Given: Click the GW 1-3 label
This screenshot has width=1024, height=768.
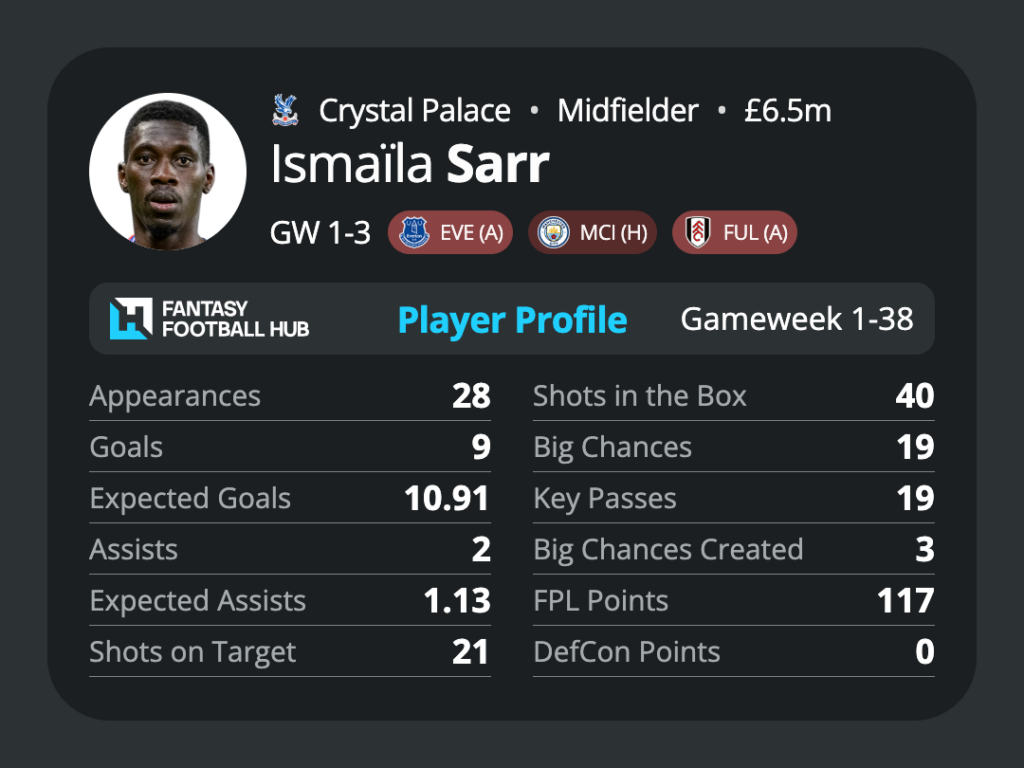Looking at the screenshot, I should tap(320, 232).
